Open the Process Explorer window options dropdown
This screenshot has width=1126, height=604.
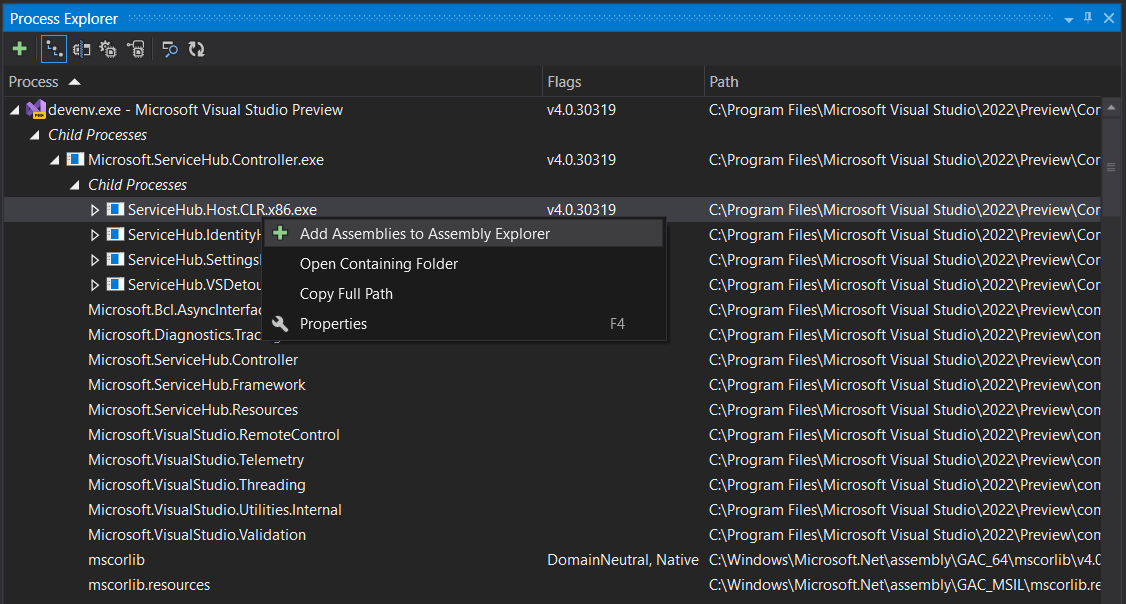tap(1069, 19)
